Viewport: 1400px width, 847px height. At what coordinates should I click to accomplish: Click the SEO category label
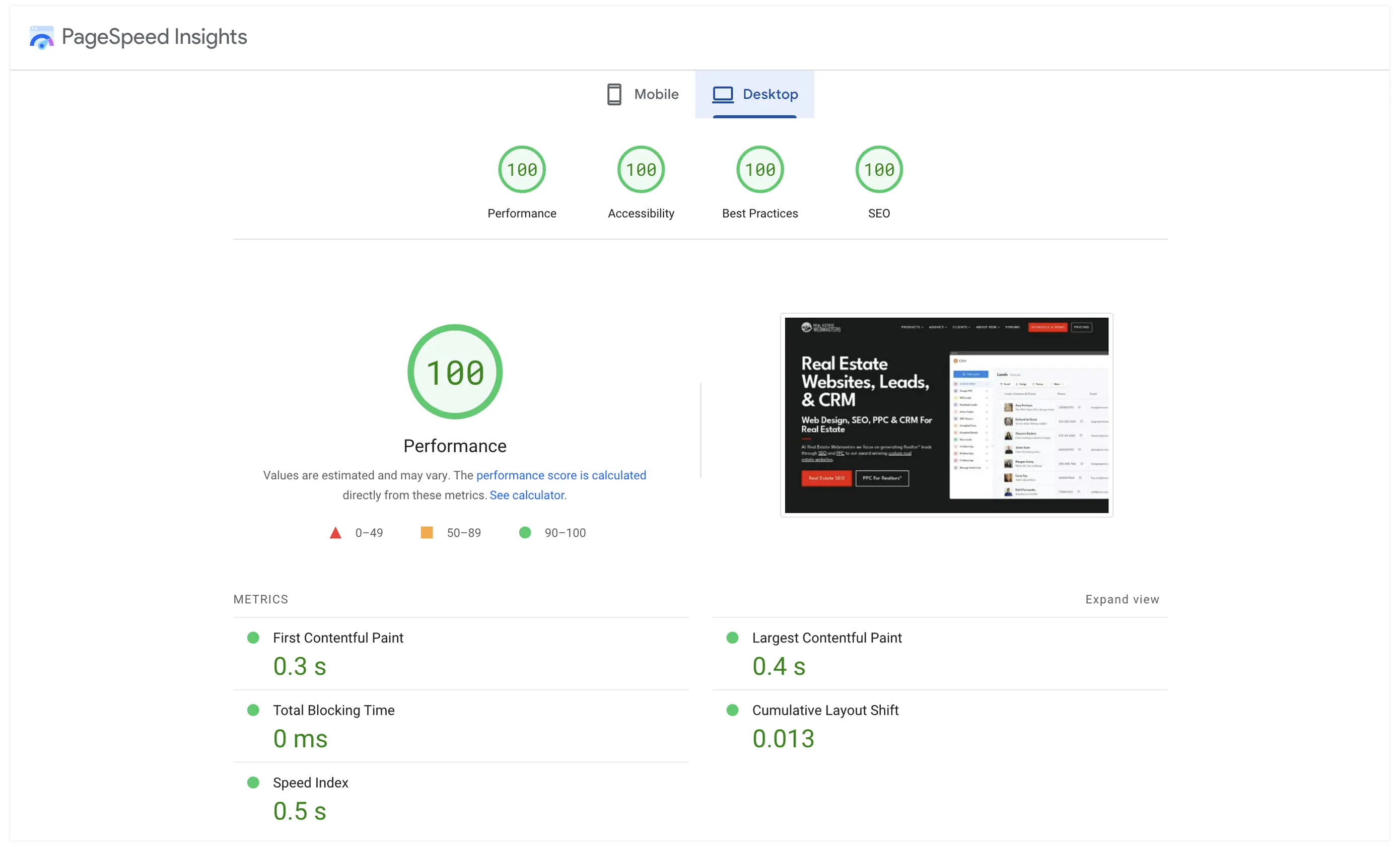click(x=879, y=213)
